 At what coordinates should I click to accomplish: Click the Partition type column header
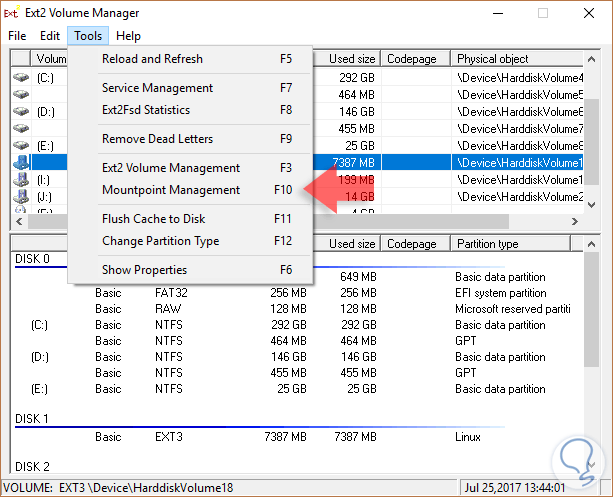click(x=511, y=244)
